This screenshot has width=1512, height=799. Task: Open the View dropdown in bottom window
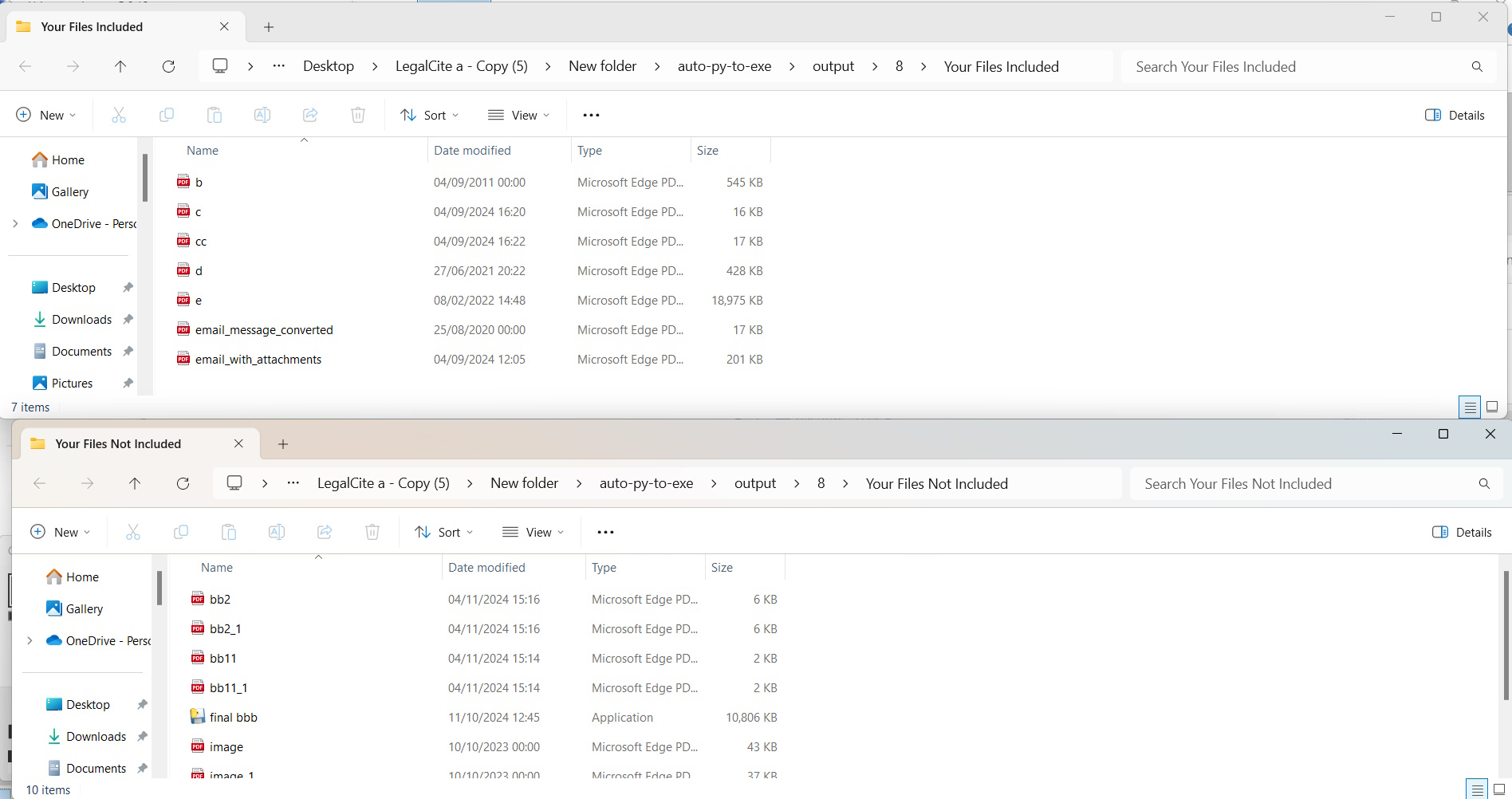(534, 532)
